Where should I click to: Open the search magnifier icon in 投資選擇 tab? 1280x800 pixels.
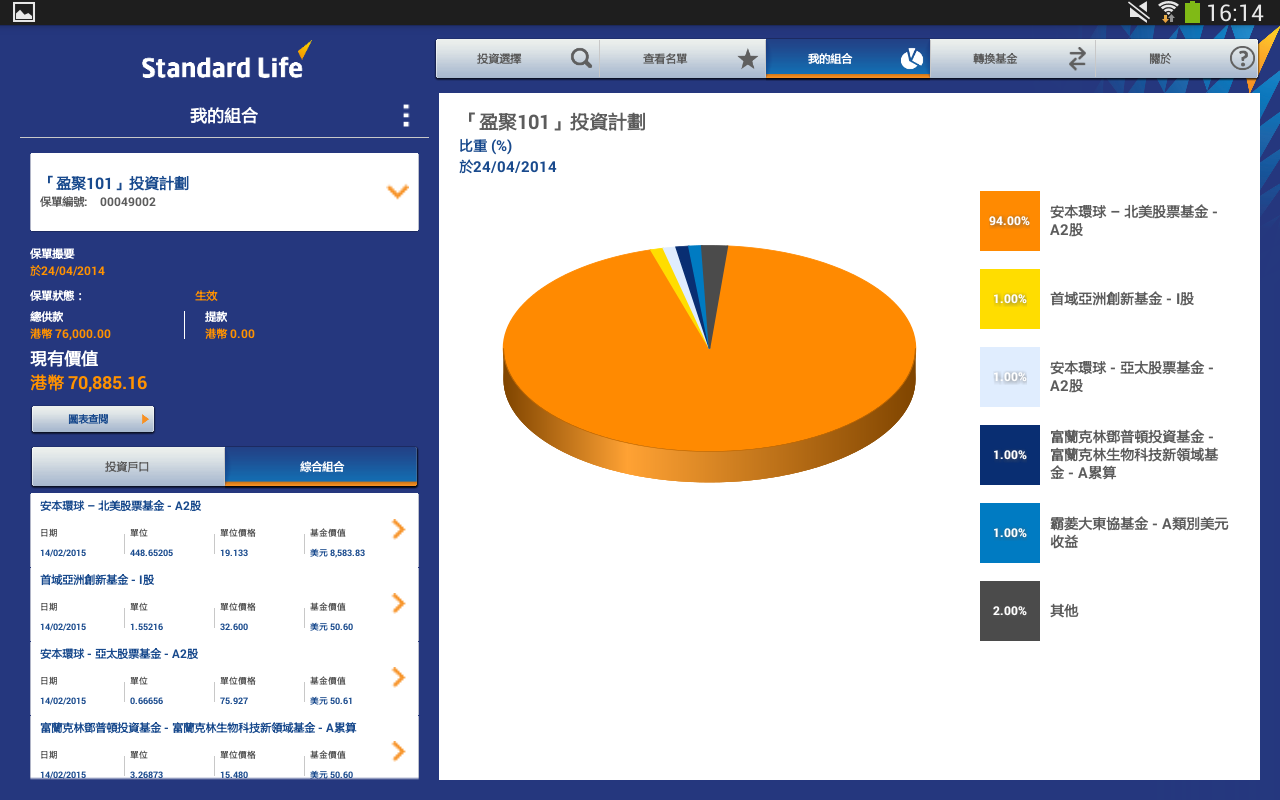[581, 59]
